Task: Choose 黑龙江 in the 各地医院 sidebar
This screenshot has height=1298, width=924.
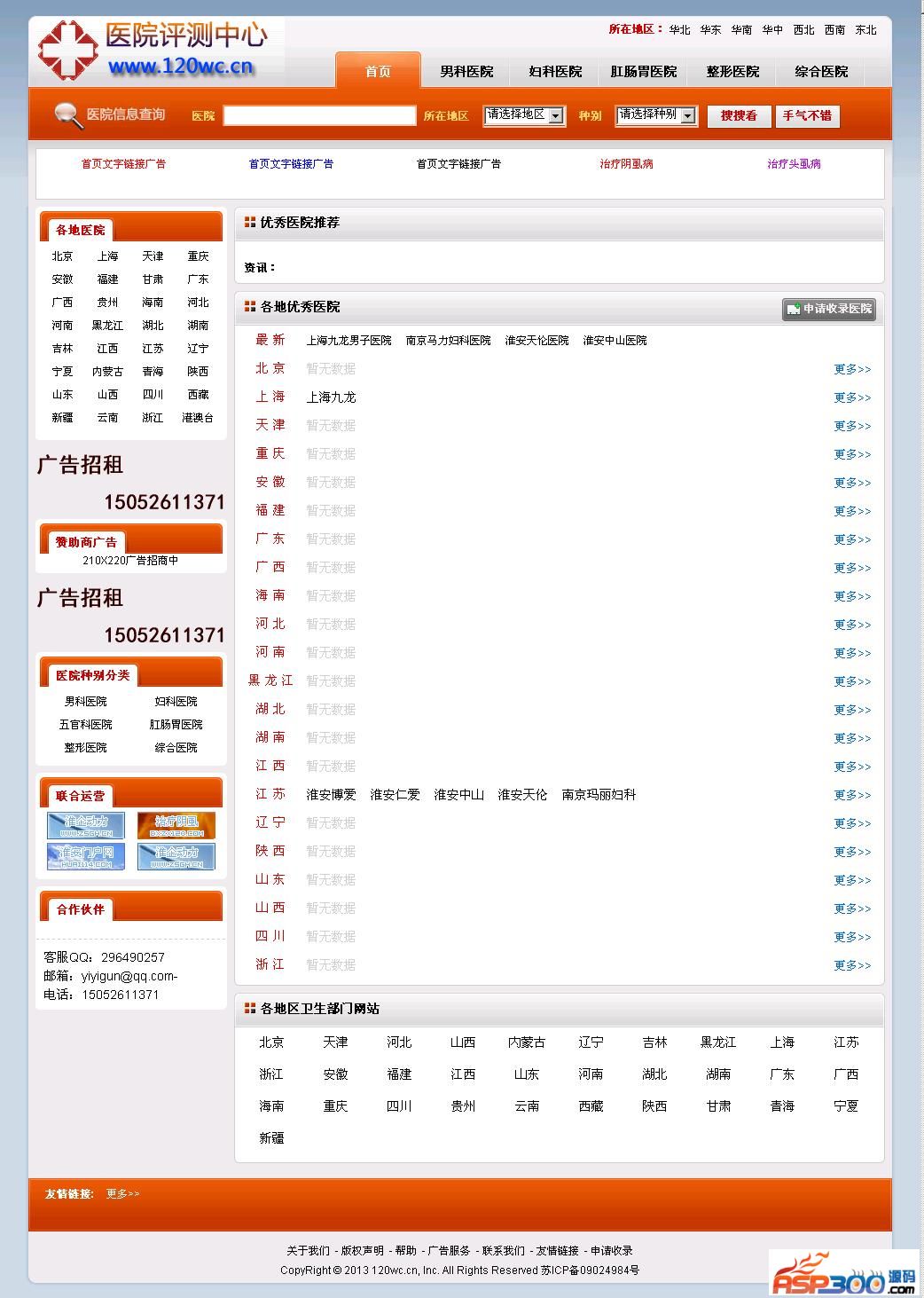Action: click(107, 326)
